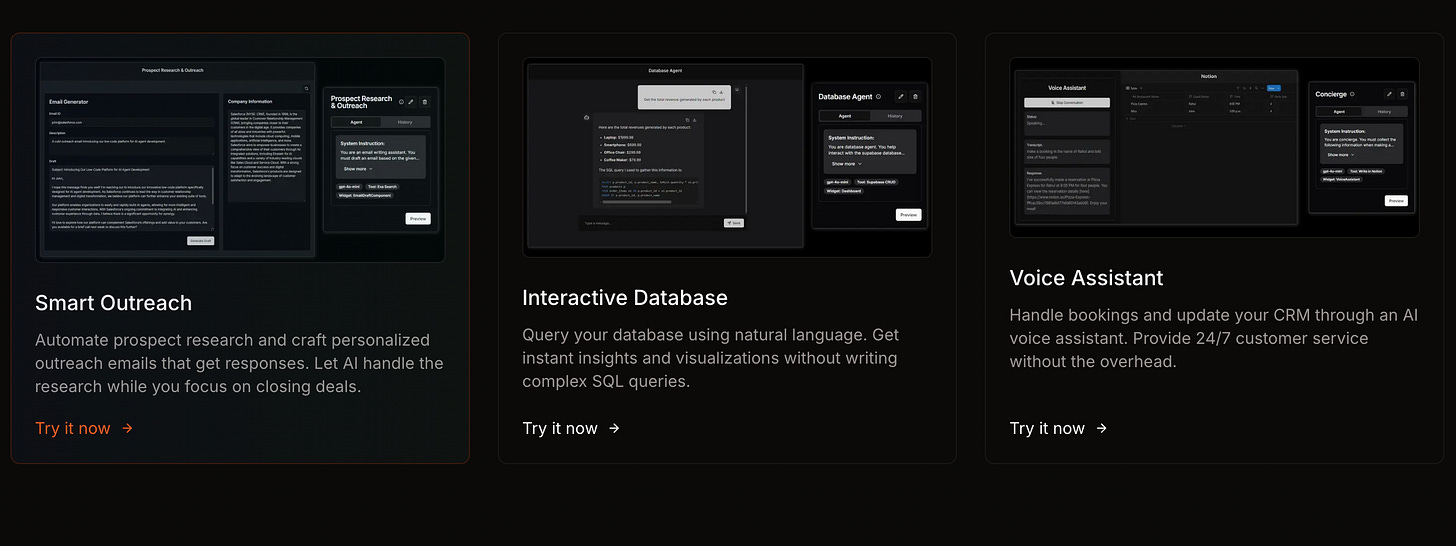The height and width of the screenshot is (546, 1456).
Task: Click the Stop Conversation button in Voice Assistant
Action: coord(1067,102)
